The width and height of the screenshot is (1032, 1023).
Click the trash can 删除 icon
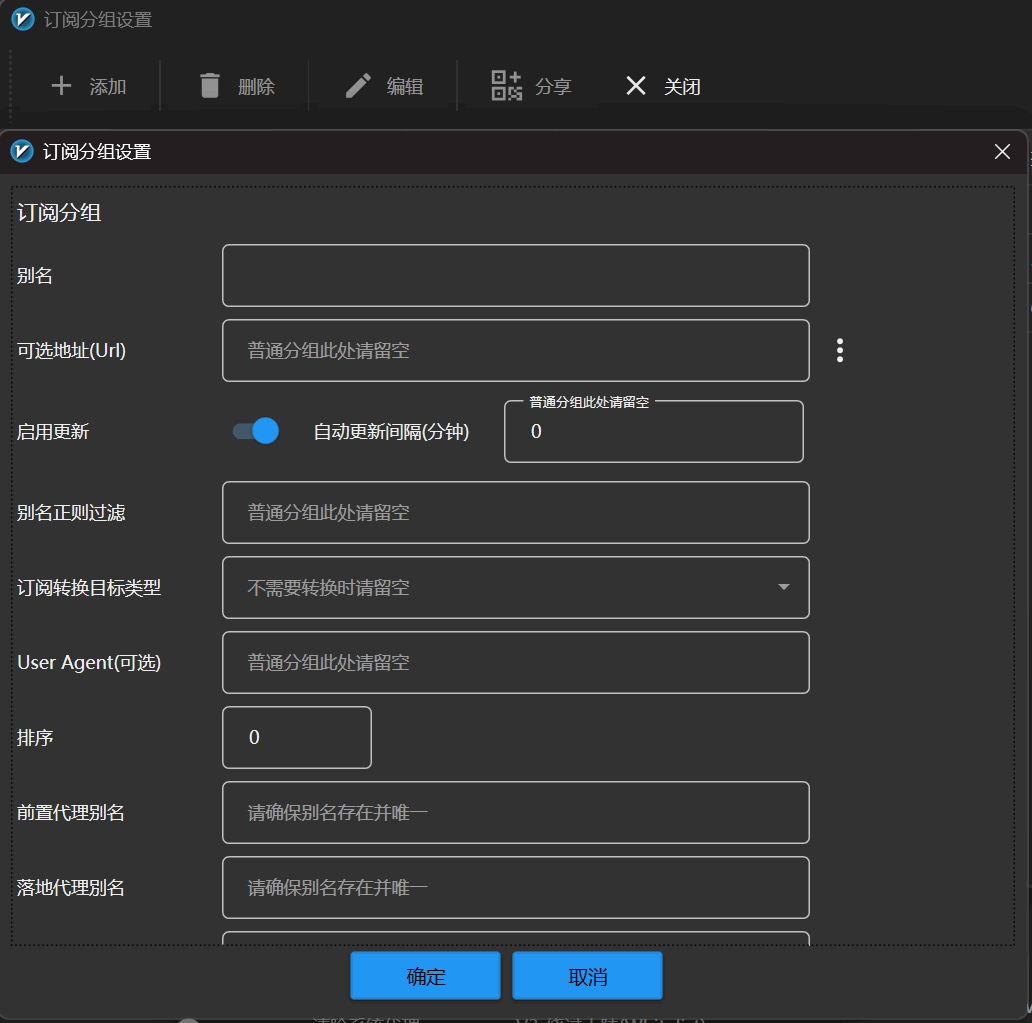point(210,86)
